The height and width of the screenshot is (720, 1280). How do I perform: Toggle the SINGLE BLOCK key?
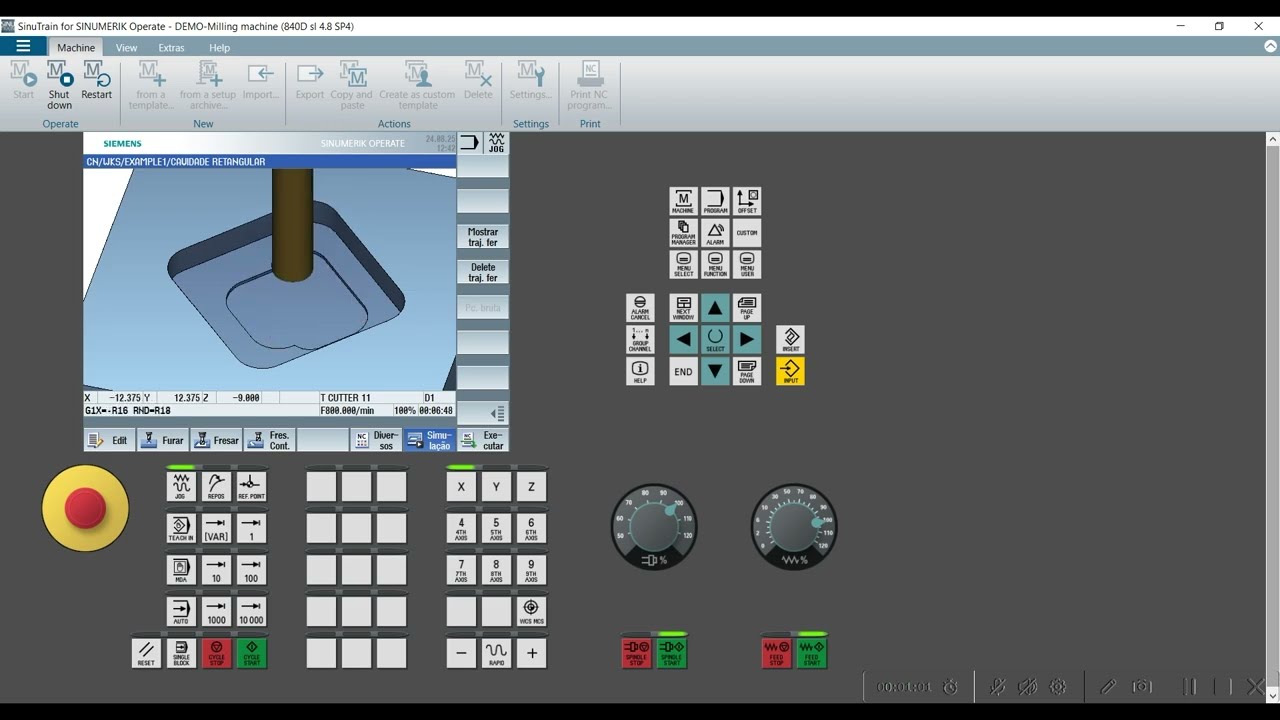click(181, 654)
